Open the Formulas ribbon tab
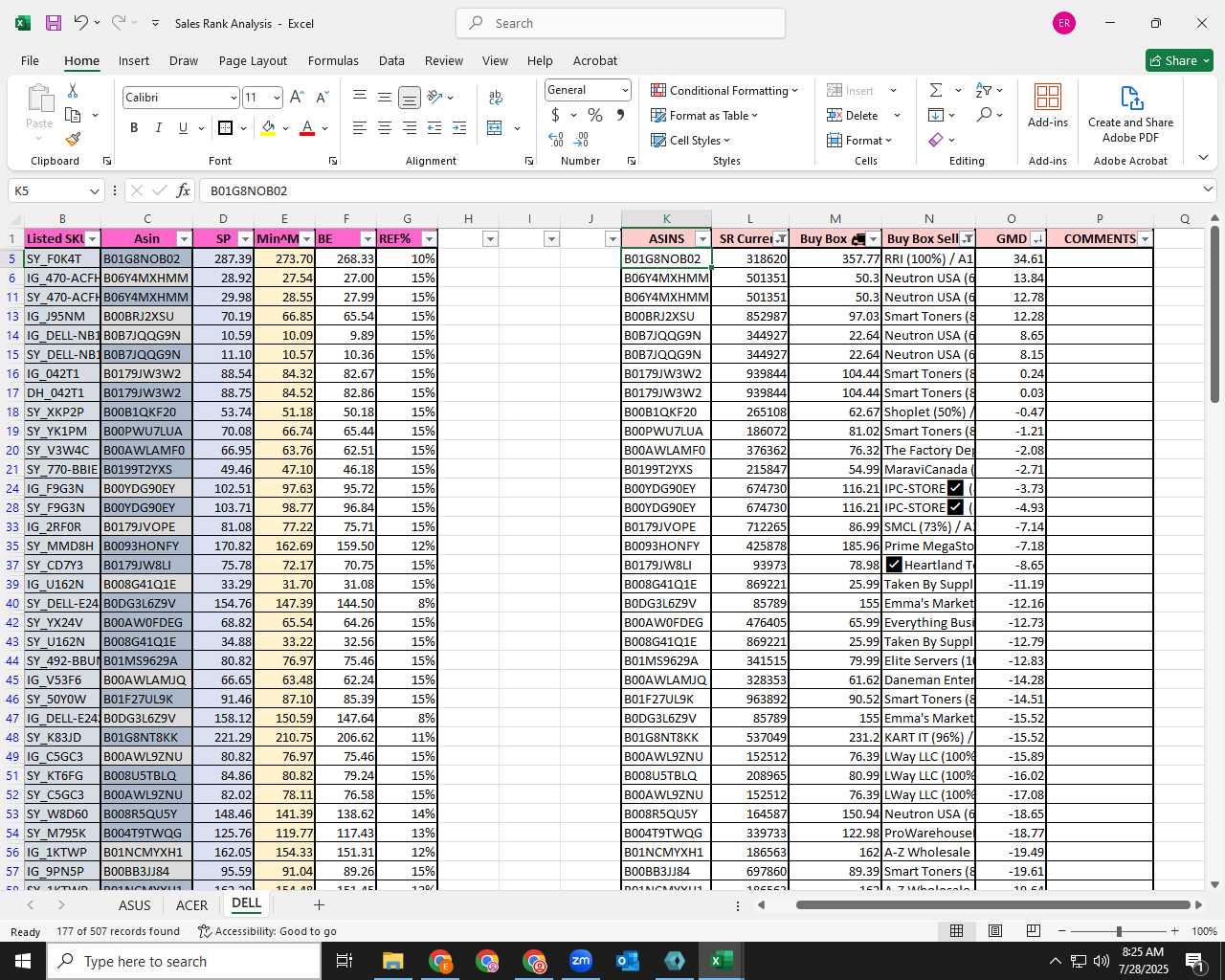The width and height of the screenshot is (1225, 980). pyautogui.click(x=333, y=60)
